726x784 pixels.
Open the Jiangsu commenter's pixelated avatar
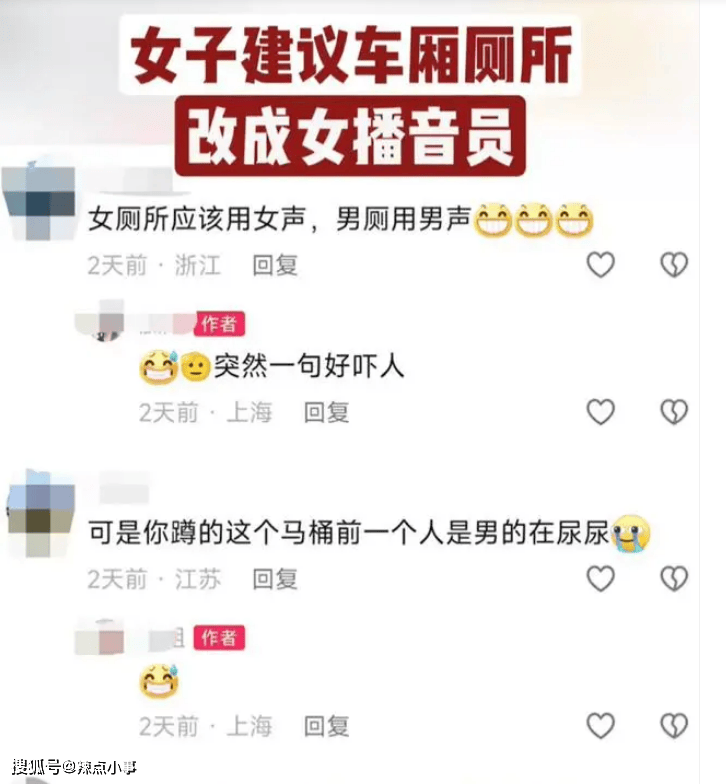(41, 514)
